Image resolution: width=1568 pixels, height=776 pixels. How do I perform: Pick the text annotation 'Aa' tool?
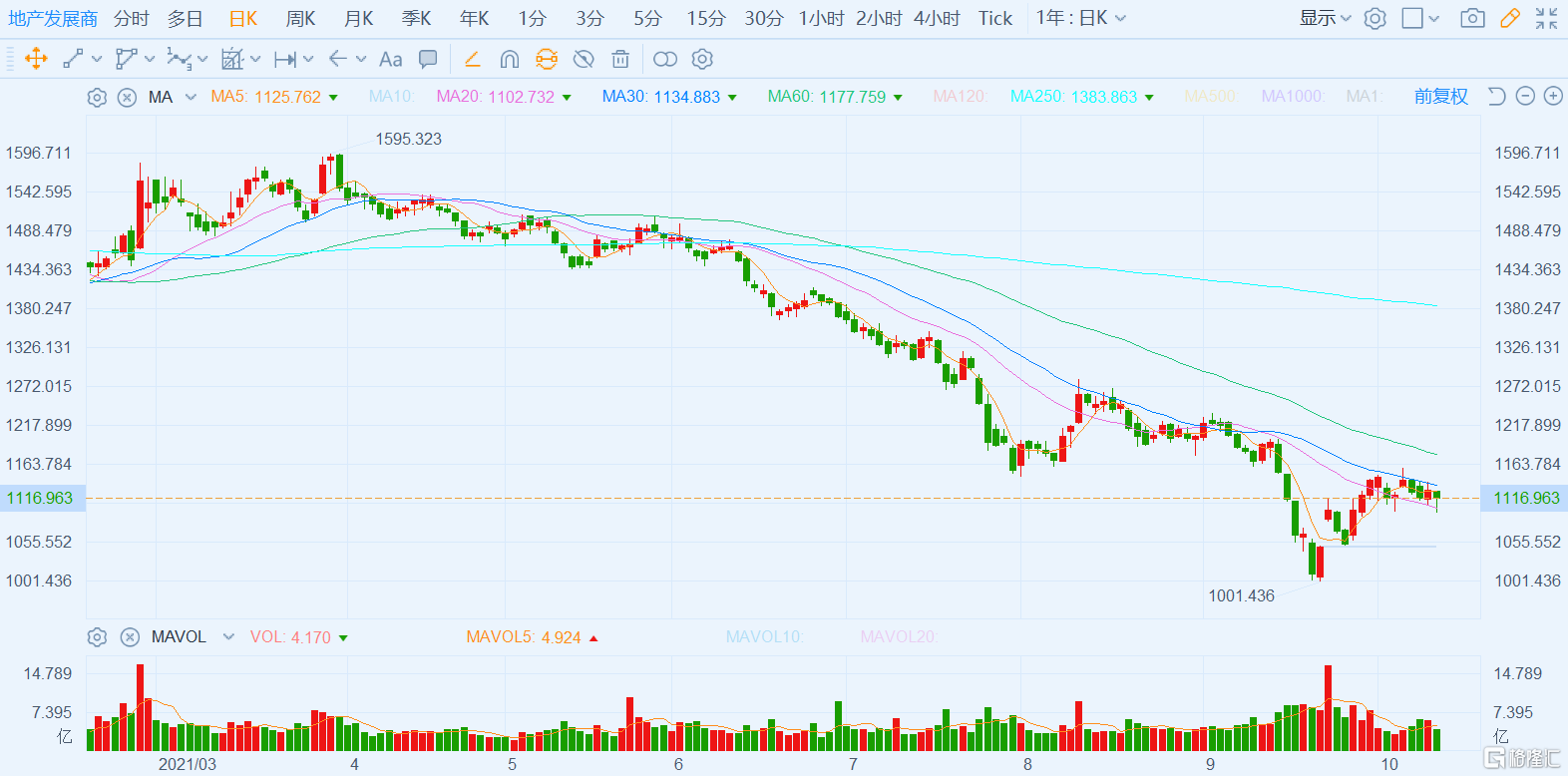point(391,59)
